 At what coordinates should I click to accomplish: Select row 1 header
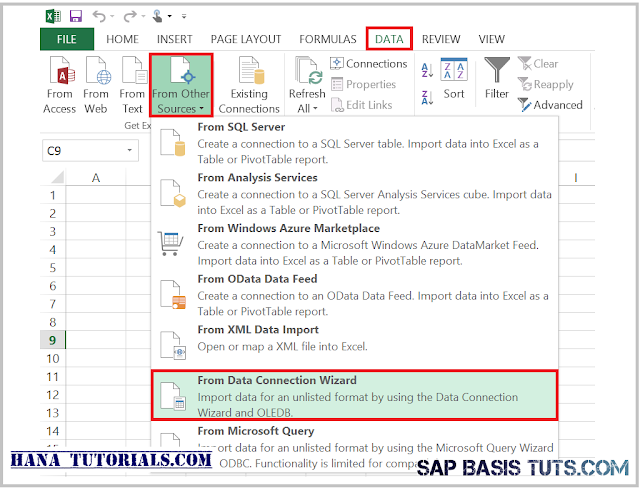pos(53,195)
